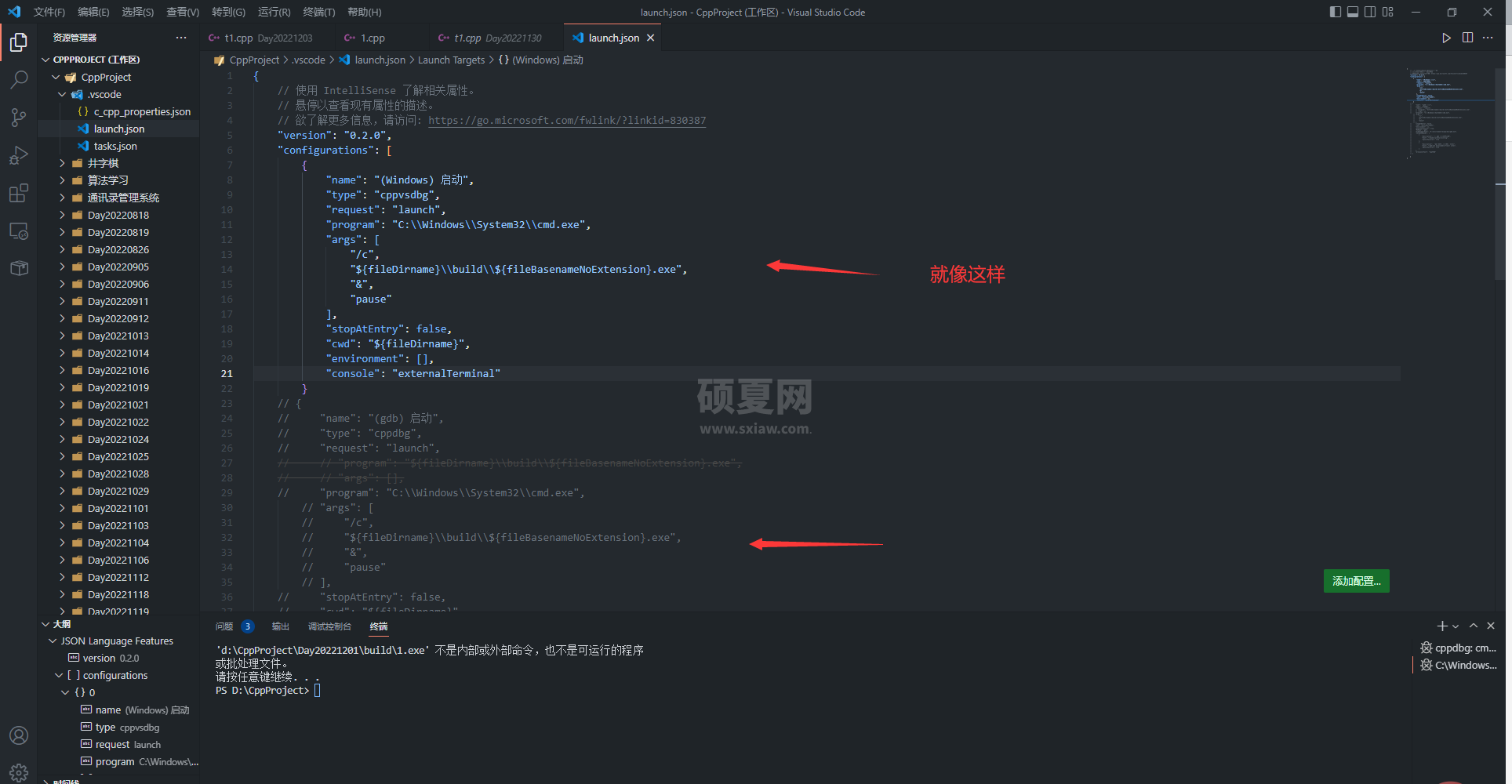Open the Extensions view icon
Viewport: 1512px width, 784px height.
(19, 193)
